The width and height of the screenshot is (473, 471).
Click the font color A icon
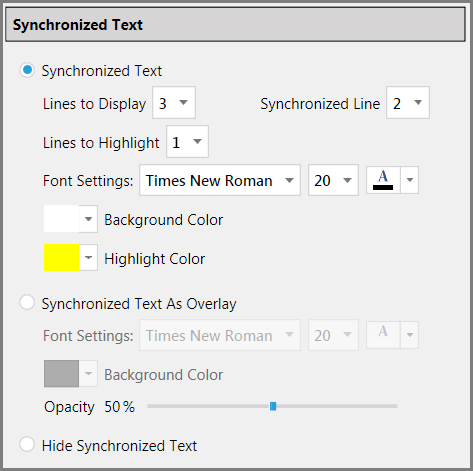(383, 180)
